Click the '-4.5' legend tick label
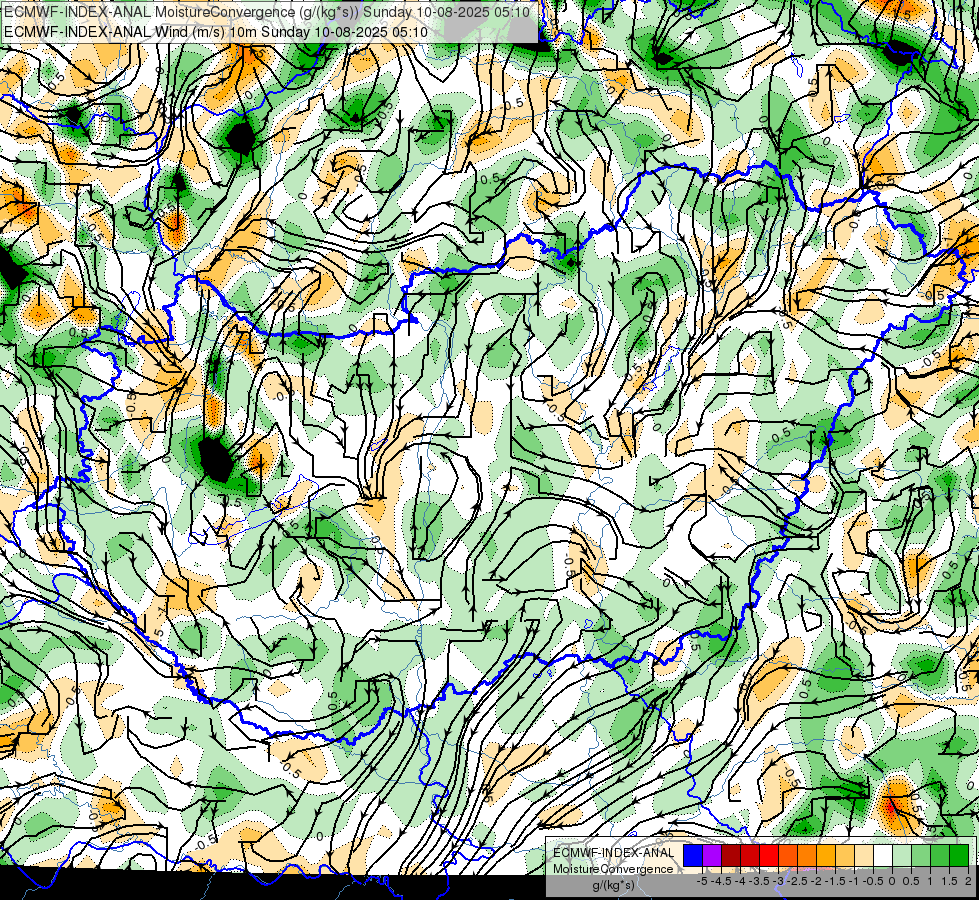Viewport: 979px width, 900px height. pyautogui.click(x=722, y=881)
